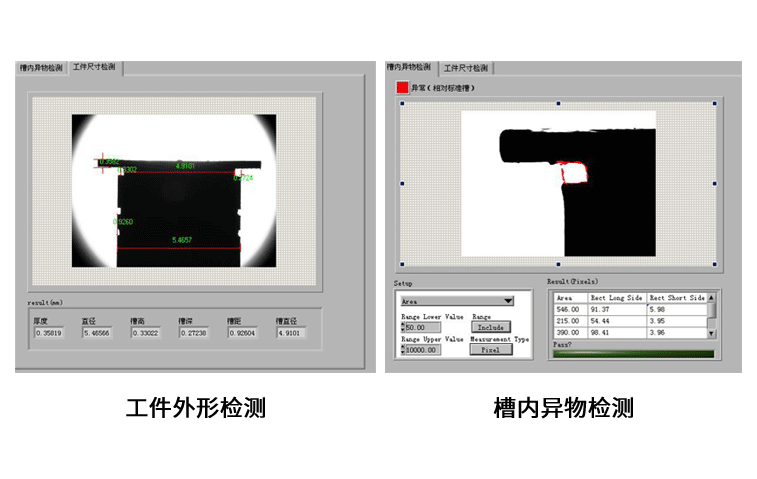Click the Area column header
757x479 pixels.
click(571, 298)
